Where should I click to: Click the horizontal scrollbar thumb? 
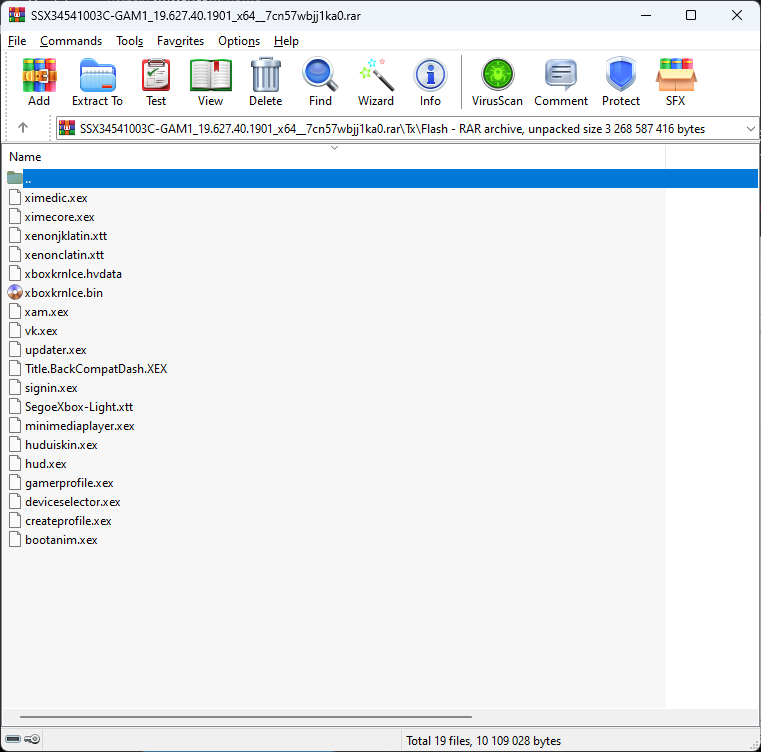click(246, 716)
